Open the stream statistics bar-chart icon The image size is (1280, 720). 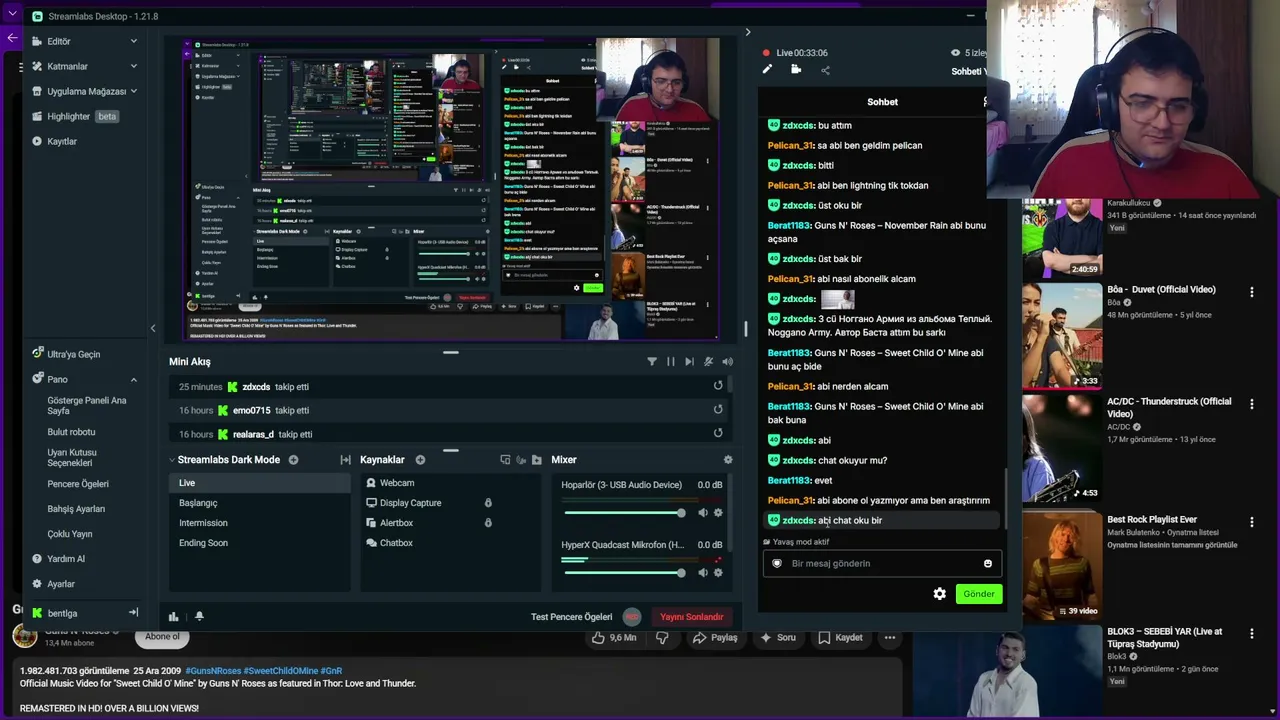click(x=174, y=617)
